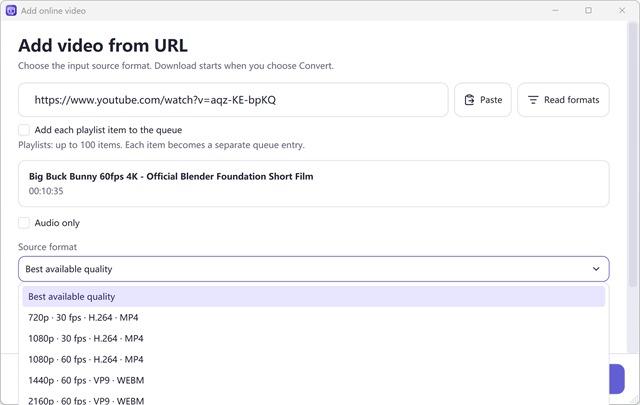This screenshot has width=640, height=405.
Task: Click the 00:10:35 duration text
Action: point(46,191)
